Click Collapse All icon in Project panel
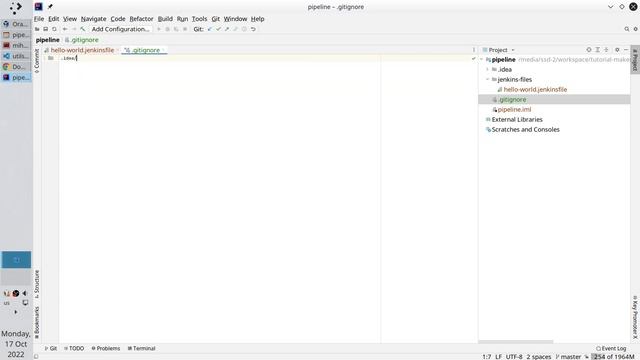Image resolution: width=640 pixels, height=360 pixels. [606, 50]
